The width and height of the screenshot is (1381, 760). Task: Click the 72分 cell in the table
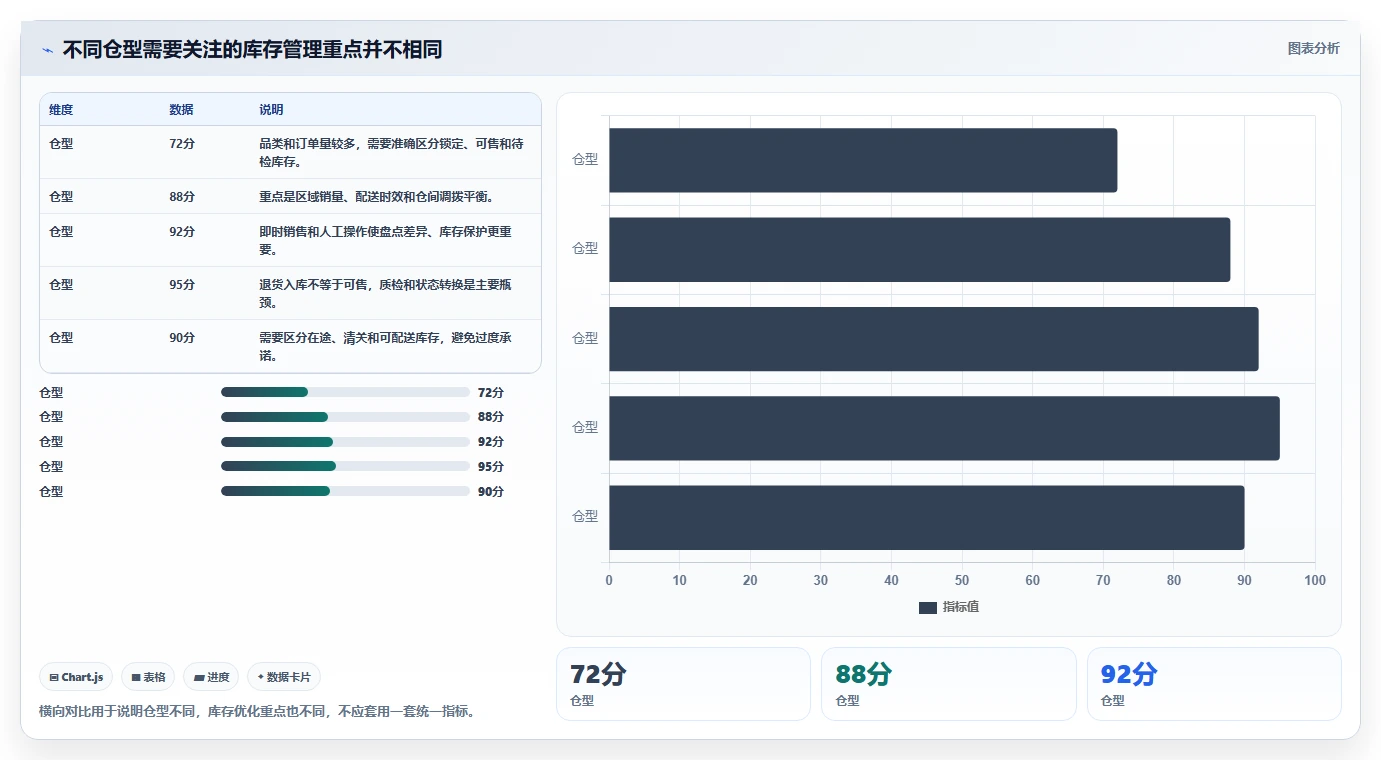(x=182, y=144)
